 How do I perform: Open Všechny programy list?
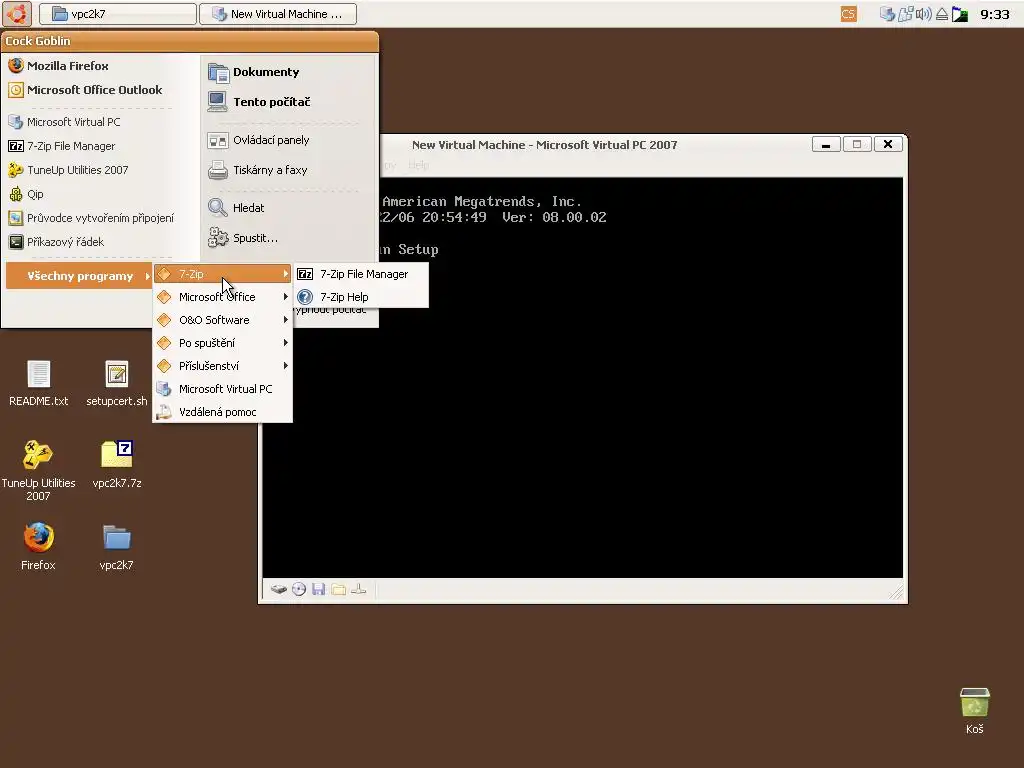coord(79,276)
